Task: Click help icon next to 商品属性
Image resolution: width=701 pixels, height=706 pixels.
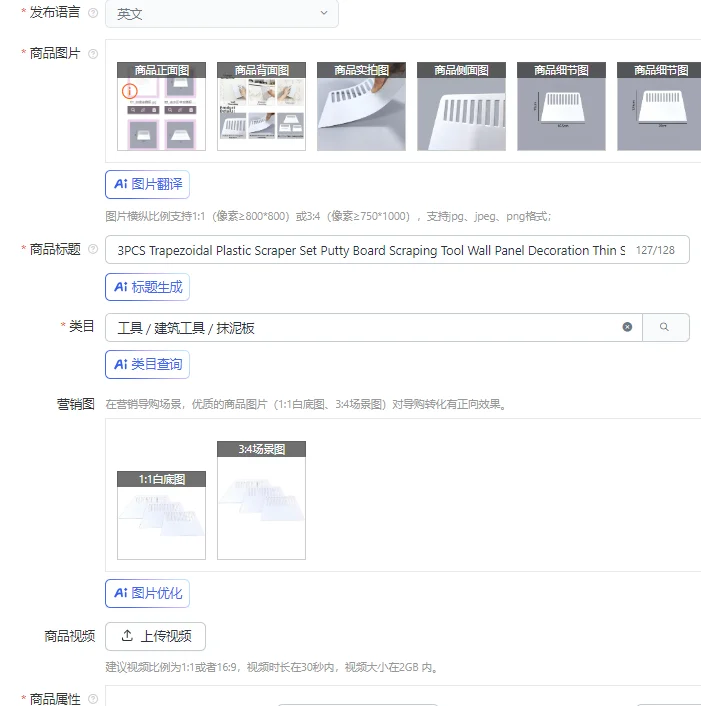Action: pyautogui.click(x=93, y=698)
